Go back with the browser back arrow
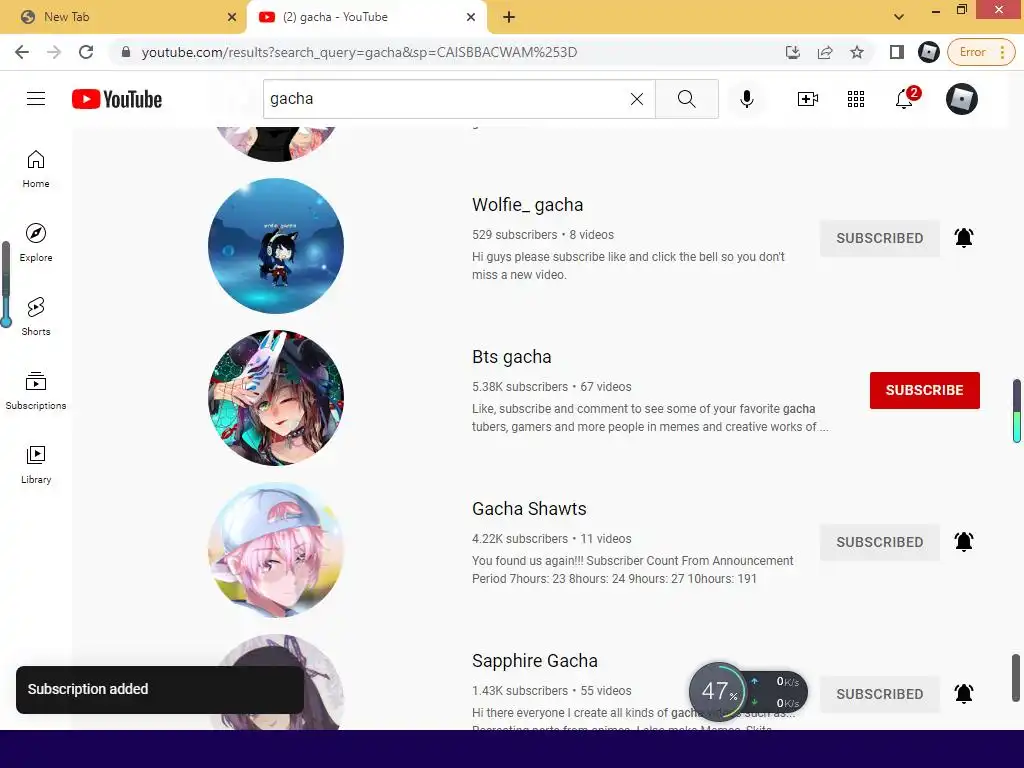This screenshot has height=768, width=1024. coord(22,52)
